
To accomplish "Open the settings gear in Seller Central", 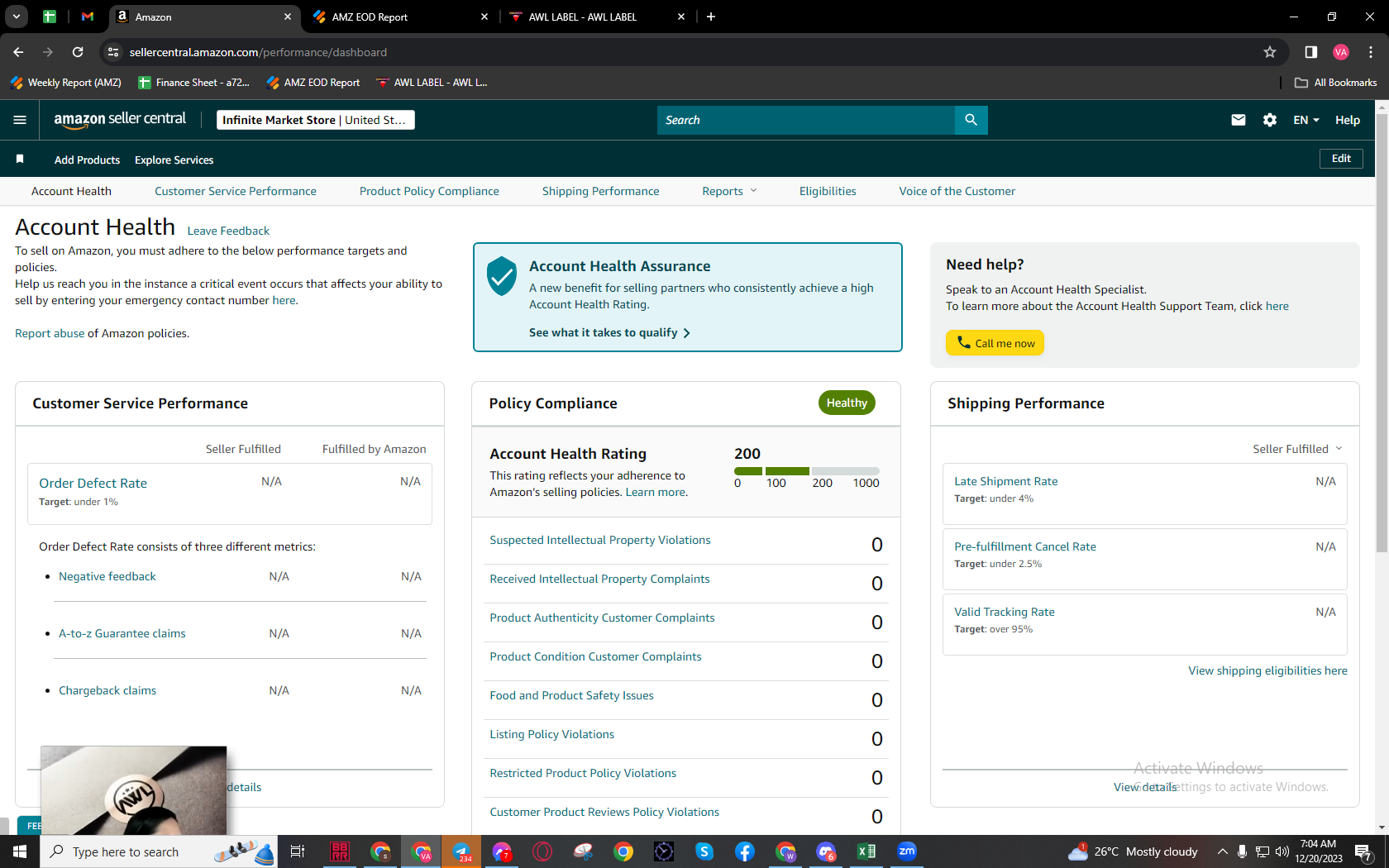I will click(1270, 120).
